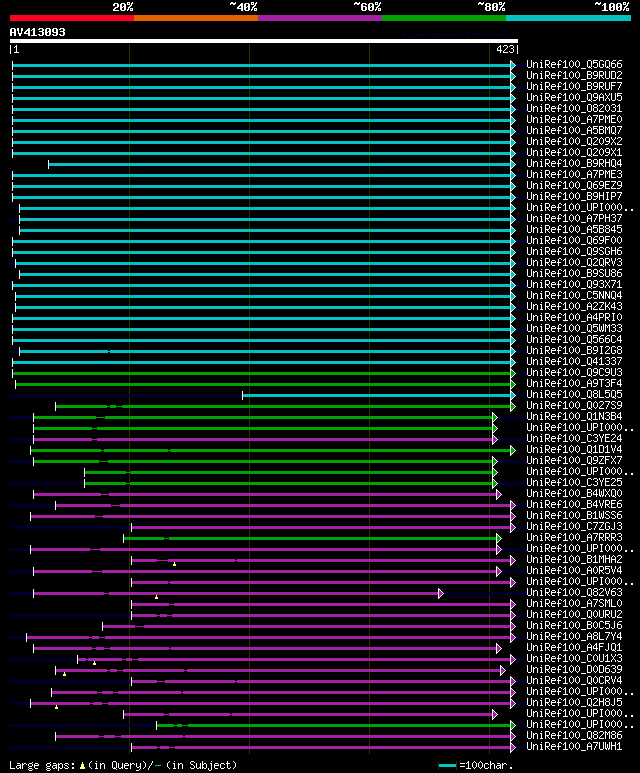Select the UniRef100_Q1N3B4 label
640x773 pixels.
574,417
